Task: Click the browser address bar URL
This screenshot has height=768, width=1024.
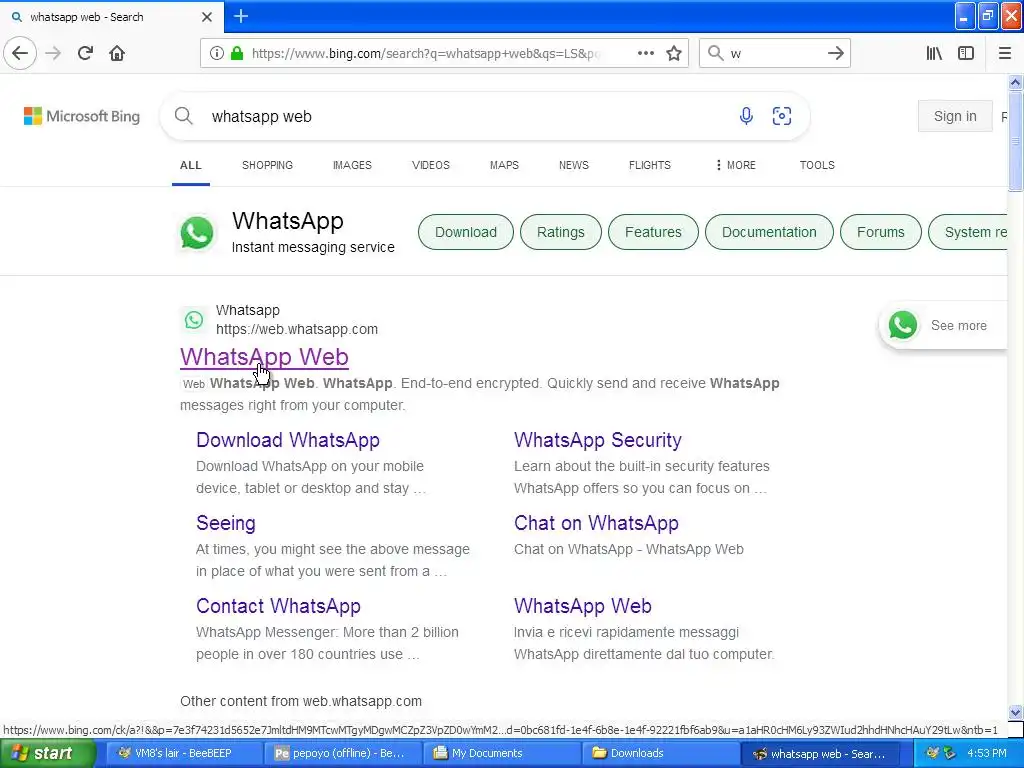Action: pyautogui.click(x=424, y=53)
